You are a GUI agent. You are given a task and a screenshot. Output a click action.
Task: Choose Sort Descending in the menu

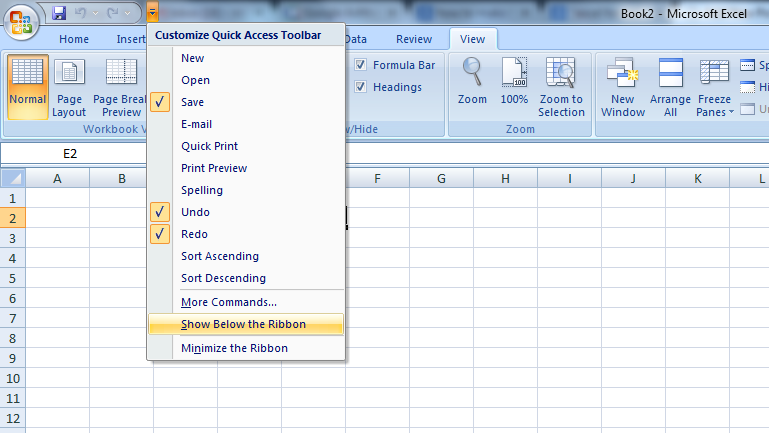[x=246, y=278]
